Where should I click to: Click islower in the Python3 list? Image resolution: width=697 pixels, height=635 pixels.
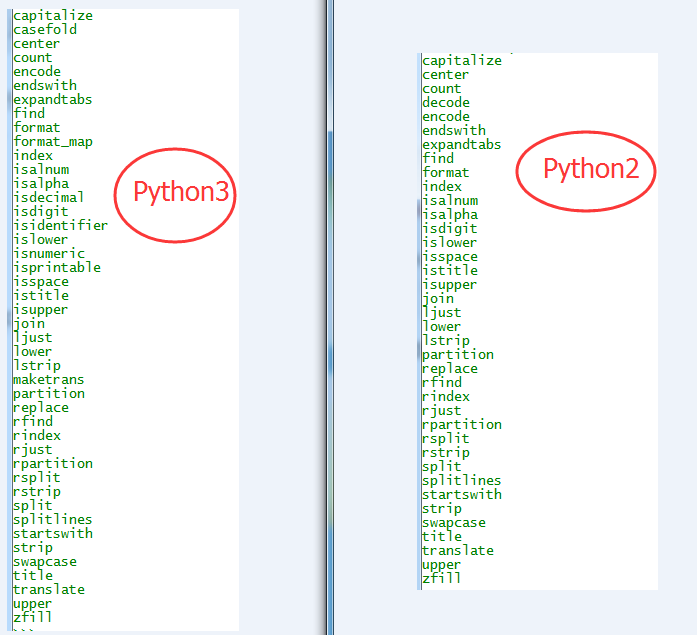[40, 239]
